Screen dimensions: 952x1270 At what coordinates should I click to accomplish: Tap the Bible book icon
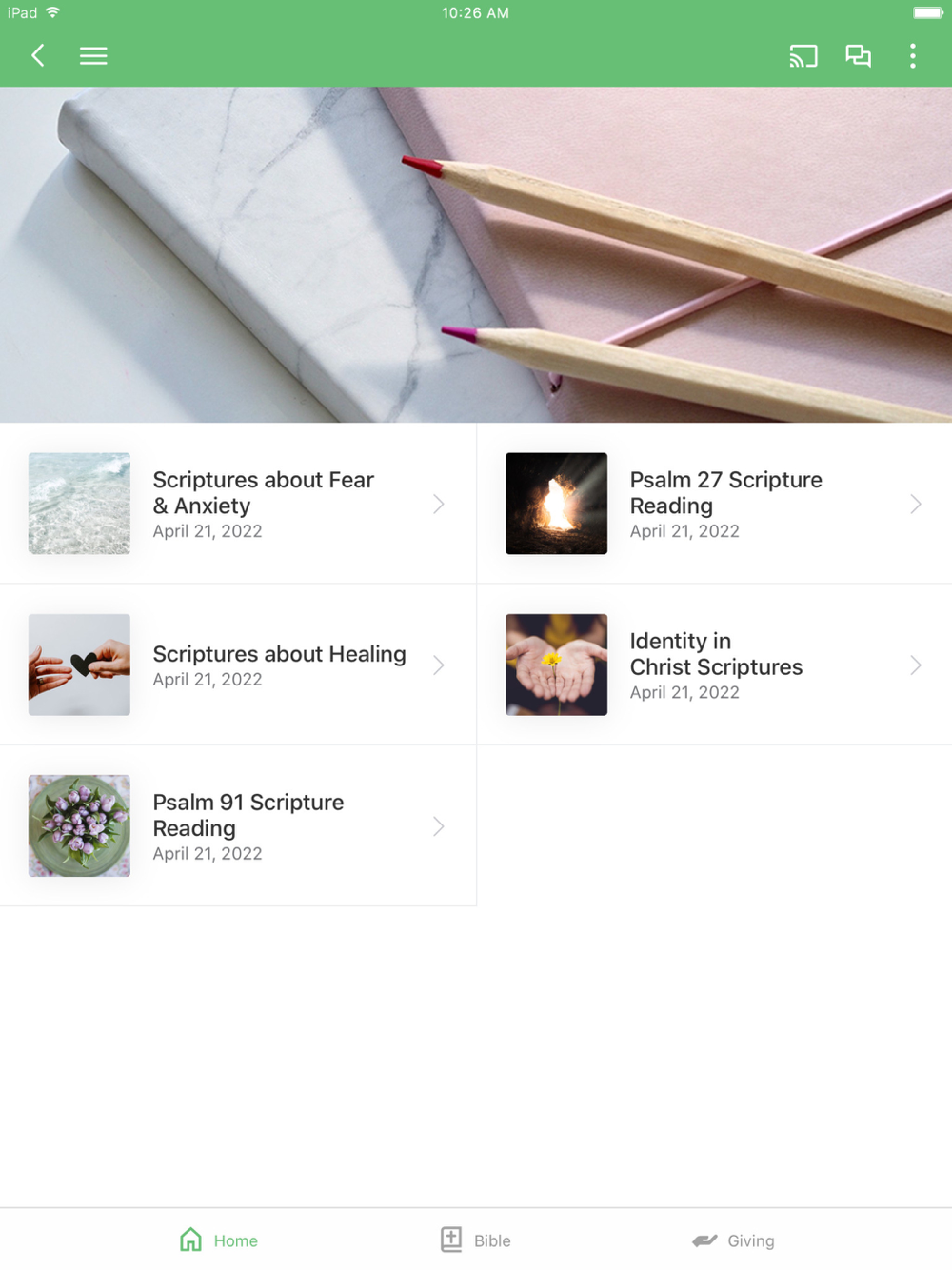pos(451,1240)
